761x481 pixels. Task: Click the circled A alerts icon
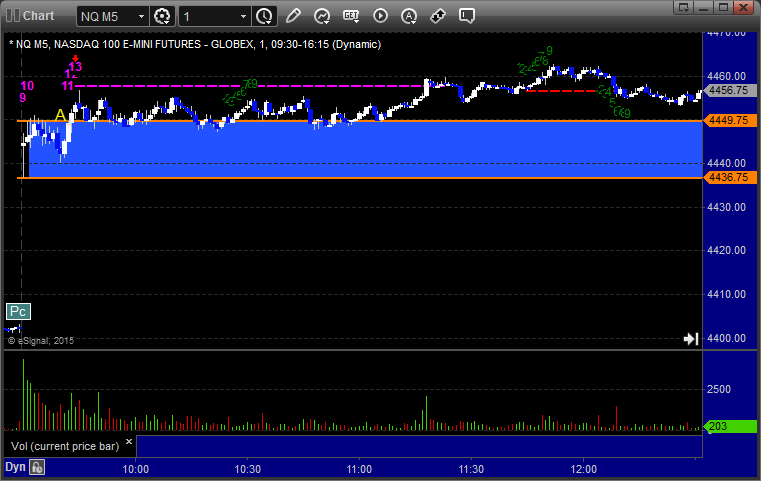[408, 16]
